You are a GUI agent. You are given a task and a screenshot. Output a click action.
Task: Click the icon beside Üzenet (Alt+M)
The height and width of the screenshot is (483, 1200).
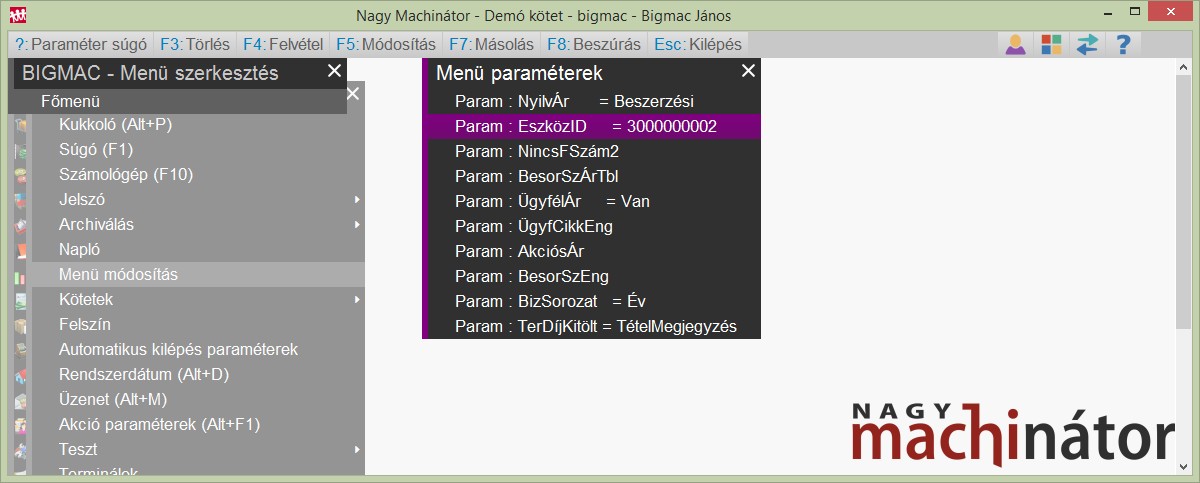tap(22, 399)
